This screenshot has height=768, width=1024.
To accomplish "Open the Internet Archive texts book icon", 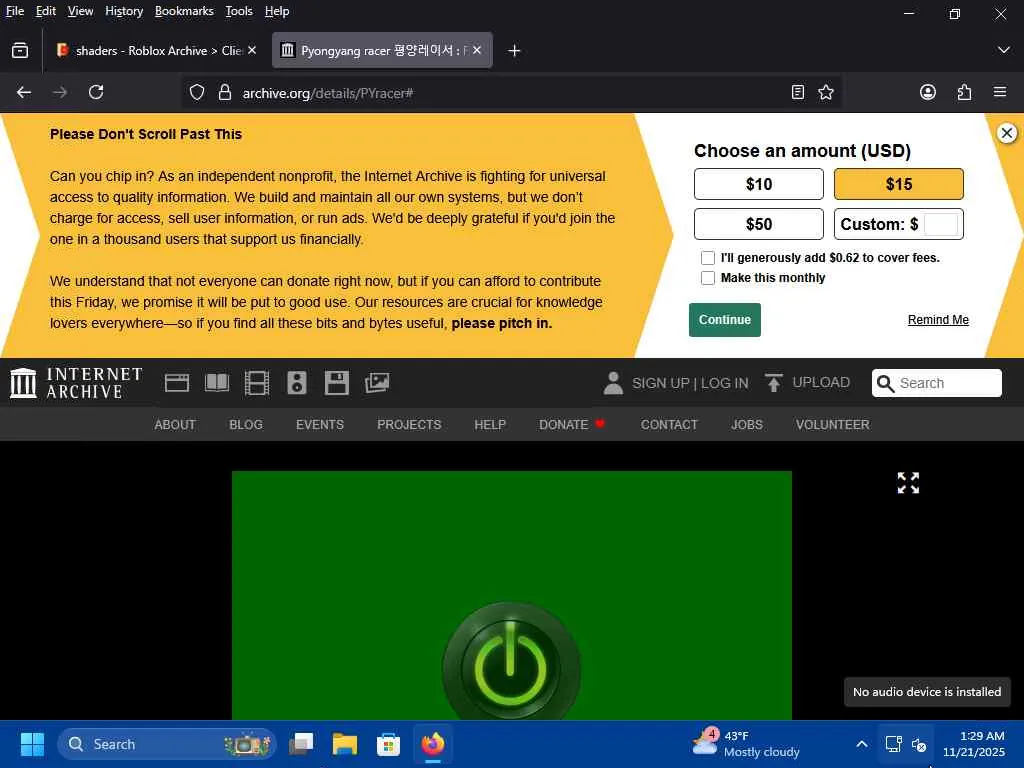I will 217,383.
